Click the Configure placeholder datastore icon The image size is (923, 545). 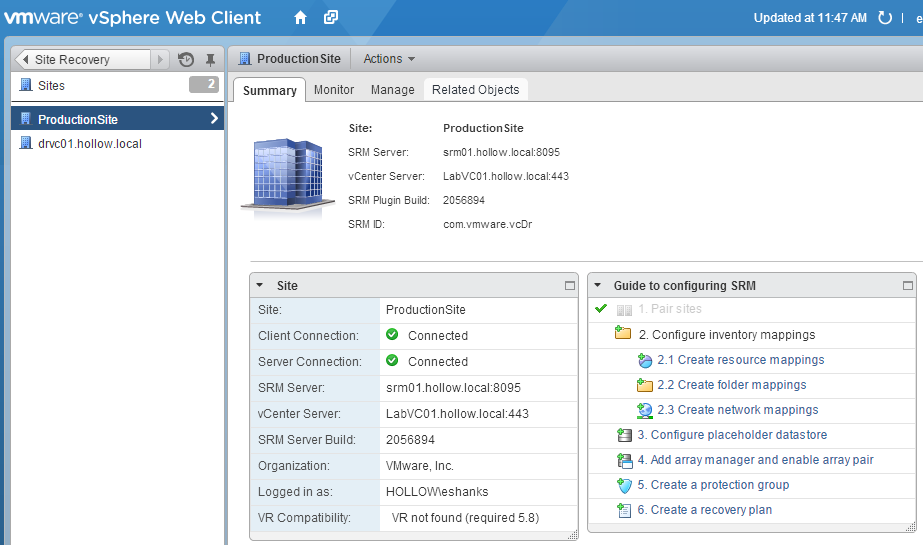(624, 435)
